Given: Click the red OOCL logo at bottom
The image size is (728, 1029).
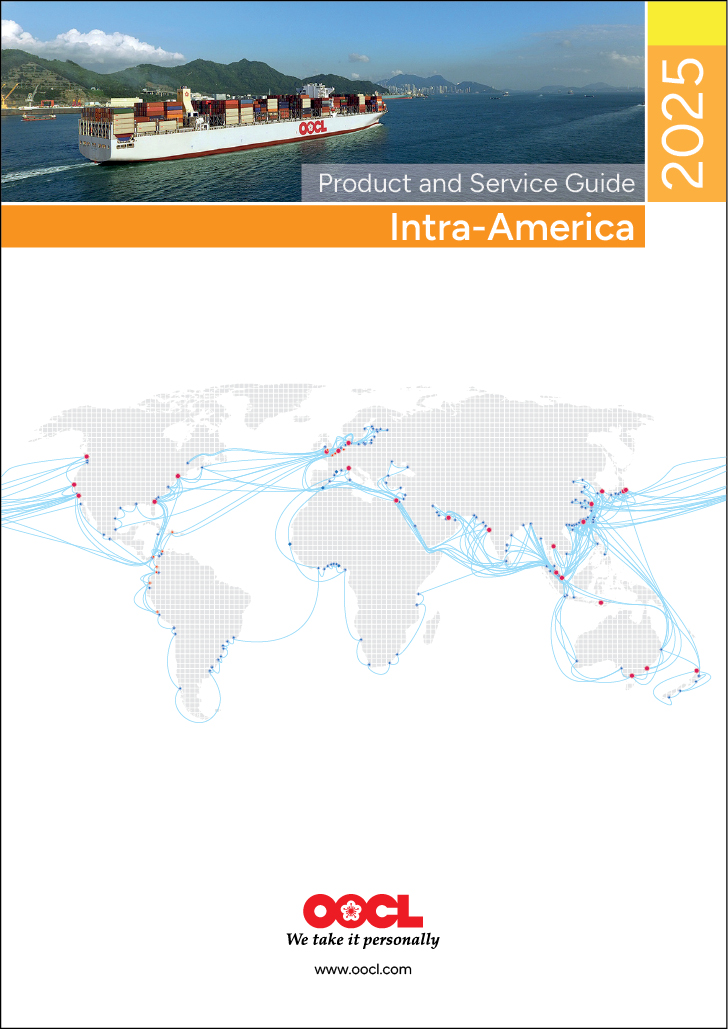Looking at the screenshot, I should click(x=362, y=911).
